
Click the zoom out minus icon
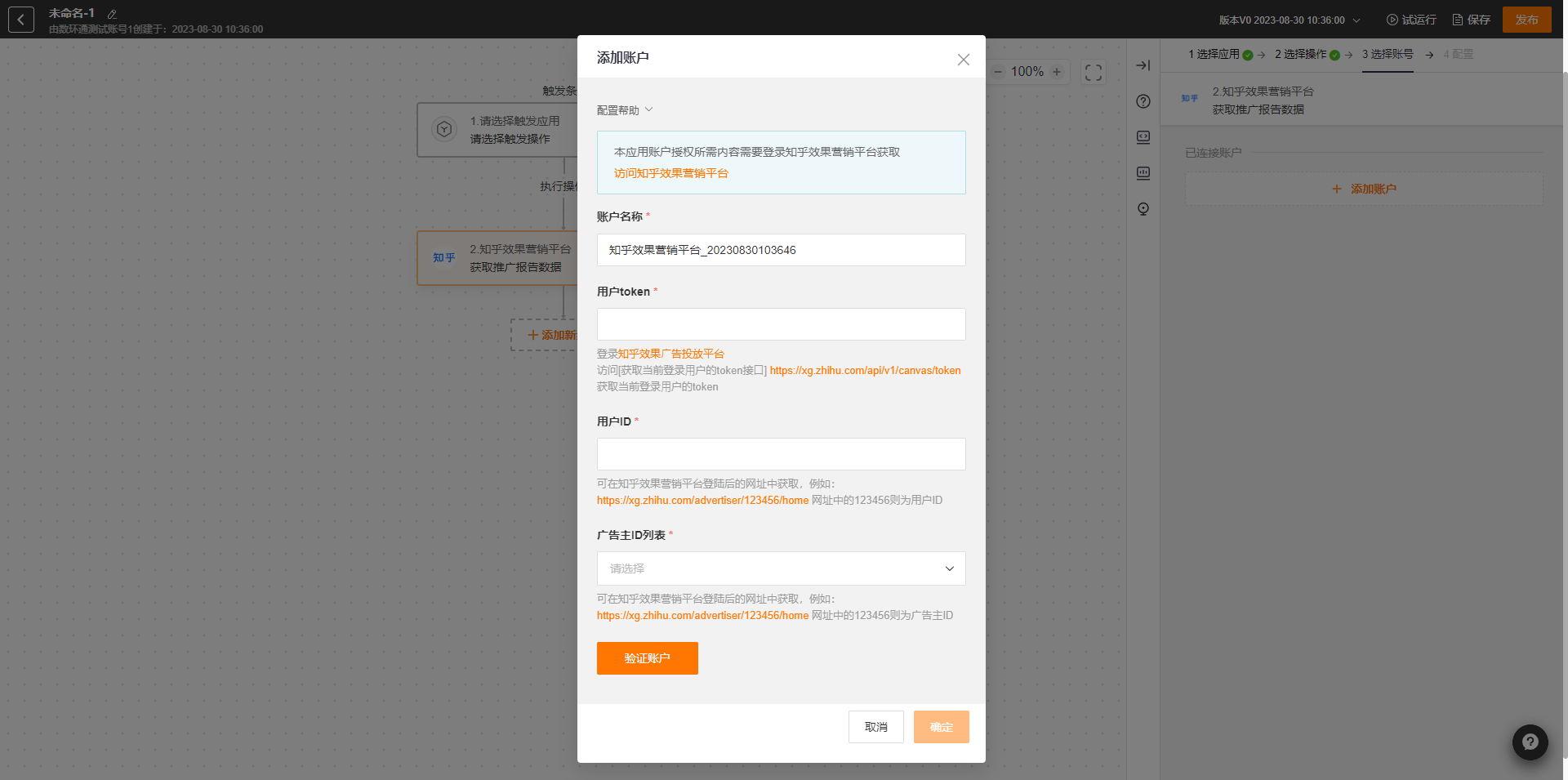[998, 72]
